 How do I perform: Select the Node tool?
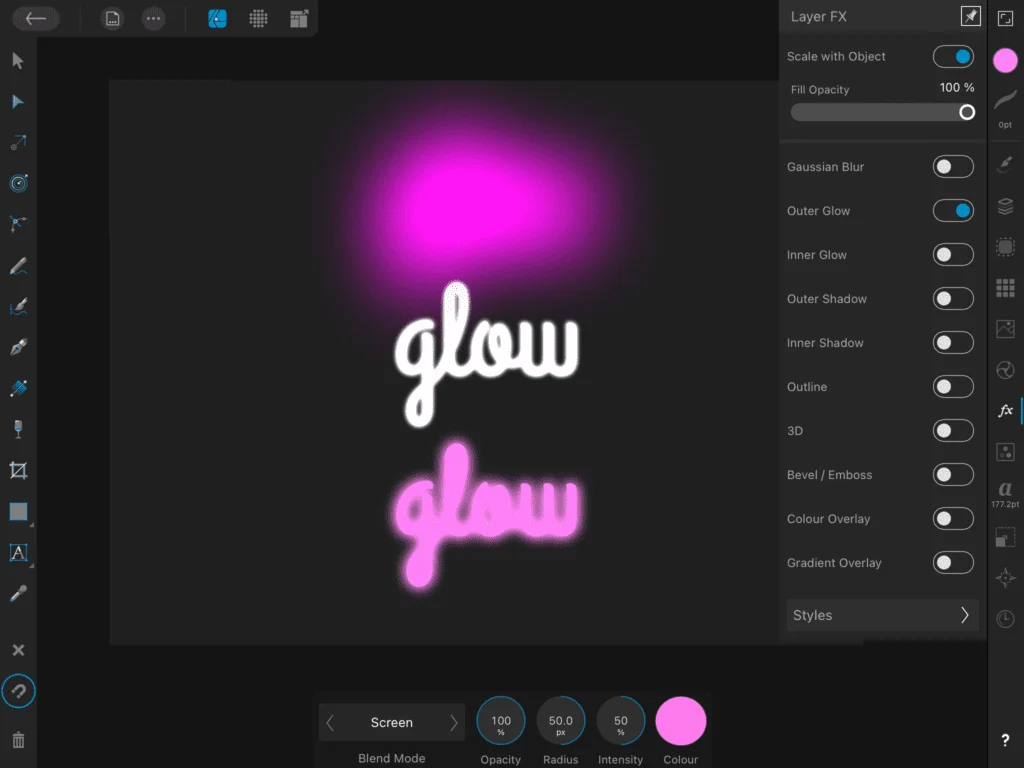(18, 102)
